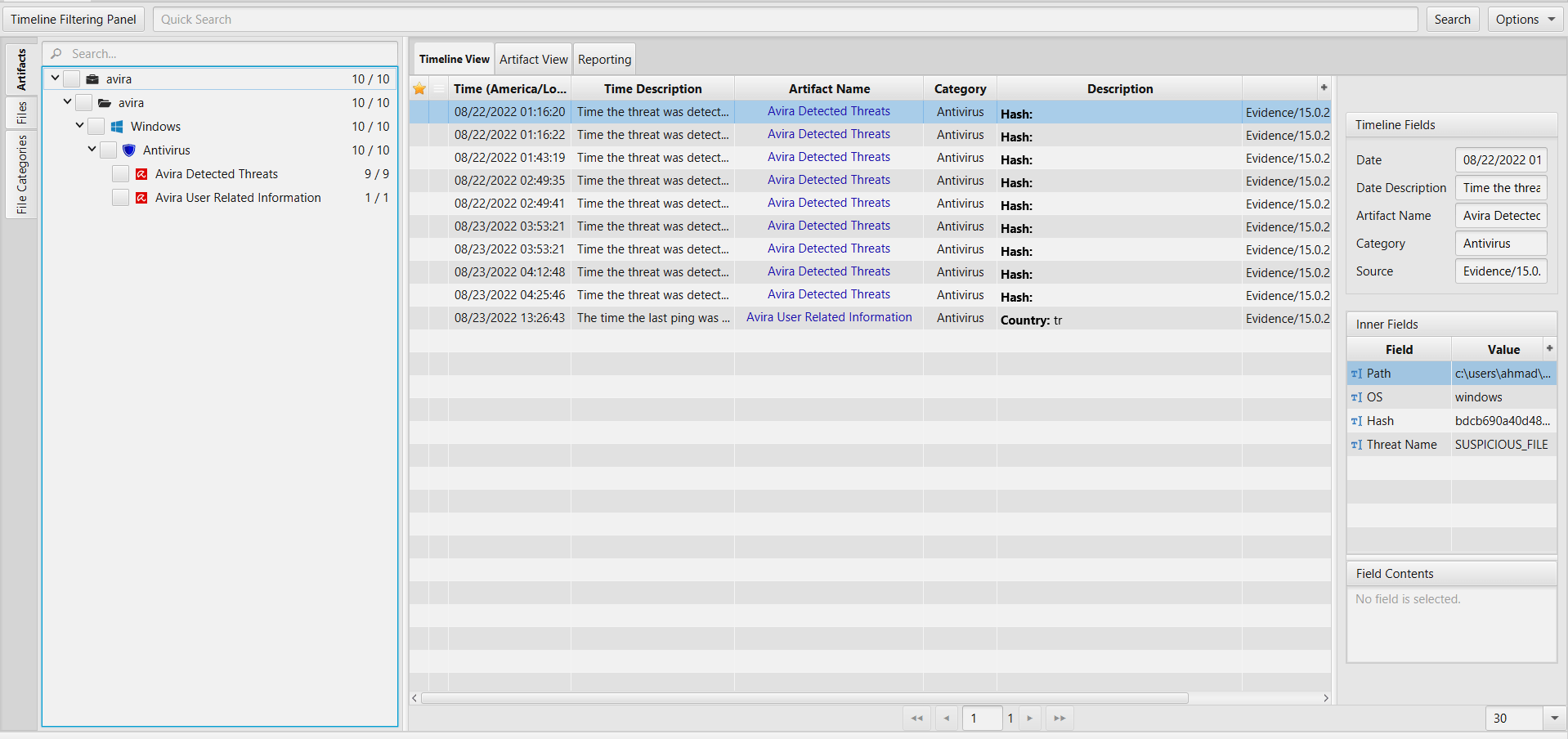
Task: Click the Avira Detected Threats red icon
Action: coord(141,174)
